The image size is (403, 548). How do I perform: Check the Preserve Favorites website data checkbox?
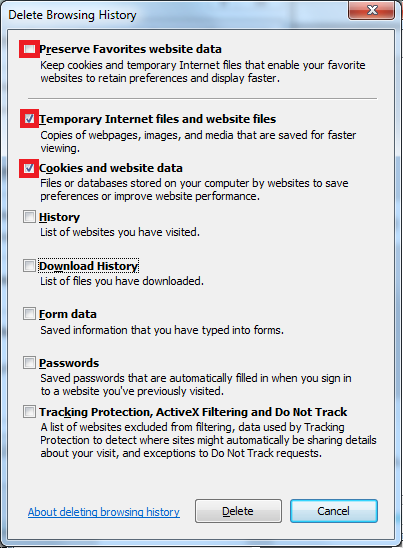click(29, 49)
